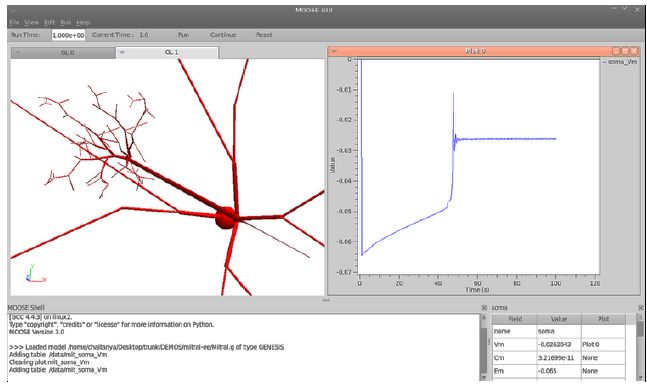This screenshot has height=386, width=647.
Task: Close the soma property panel
Action: tap(640, 308)
